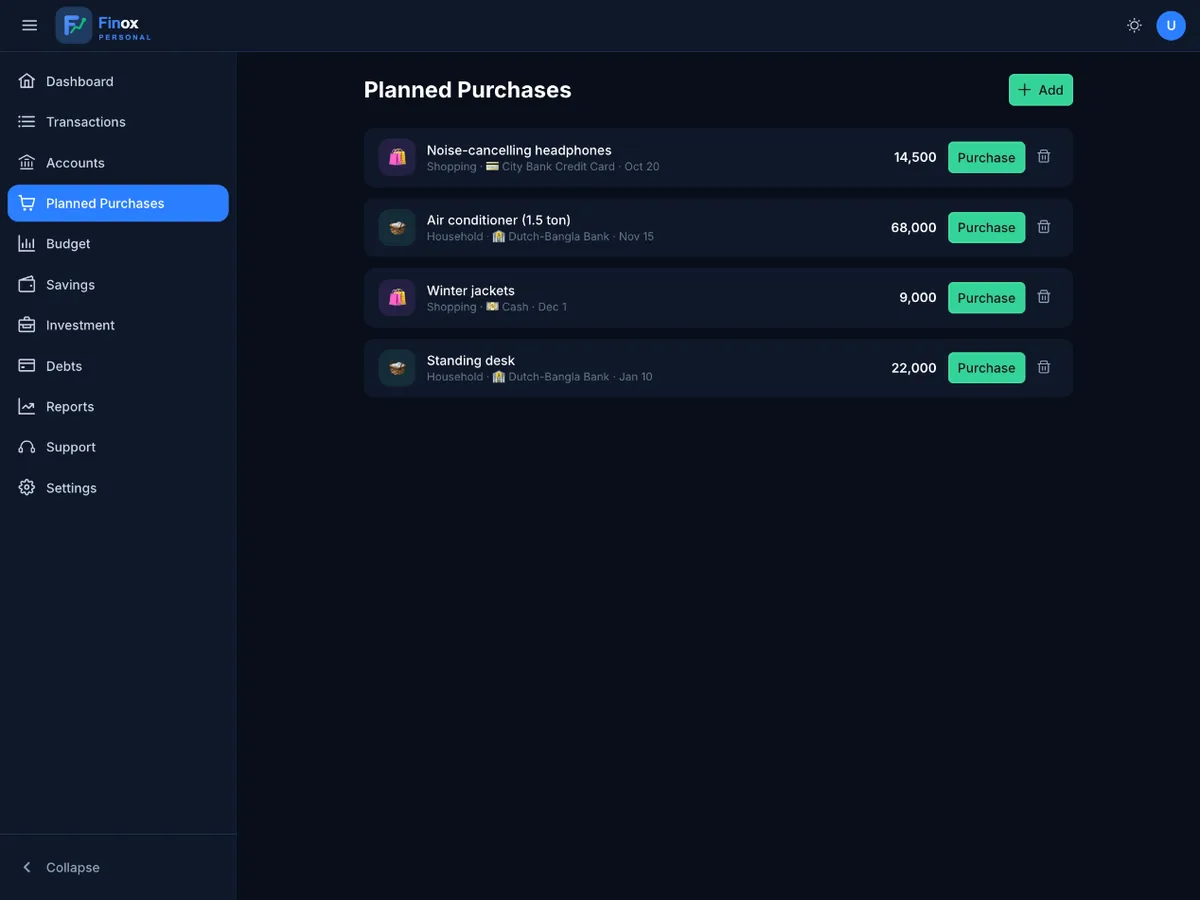The image size is (1200, 900).
Task: Click the "Winter jackets" title
Action: (471, 291)
